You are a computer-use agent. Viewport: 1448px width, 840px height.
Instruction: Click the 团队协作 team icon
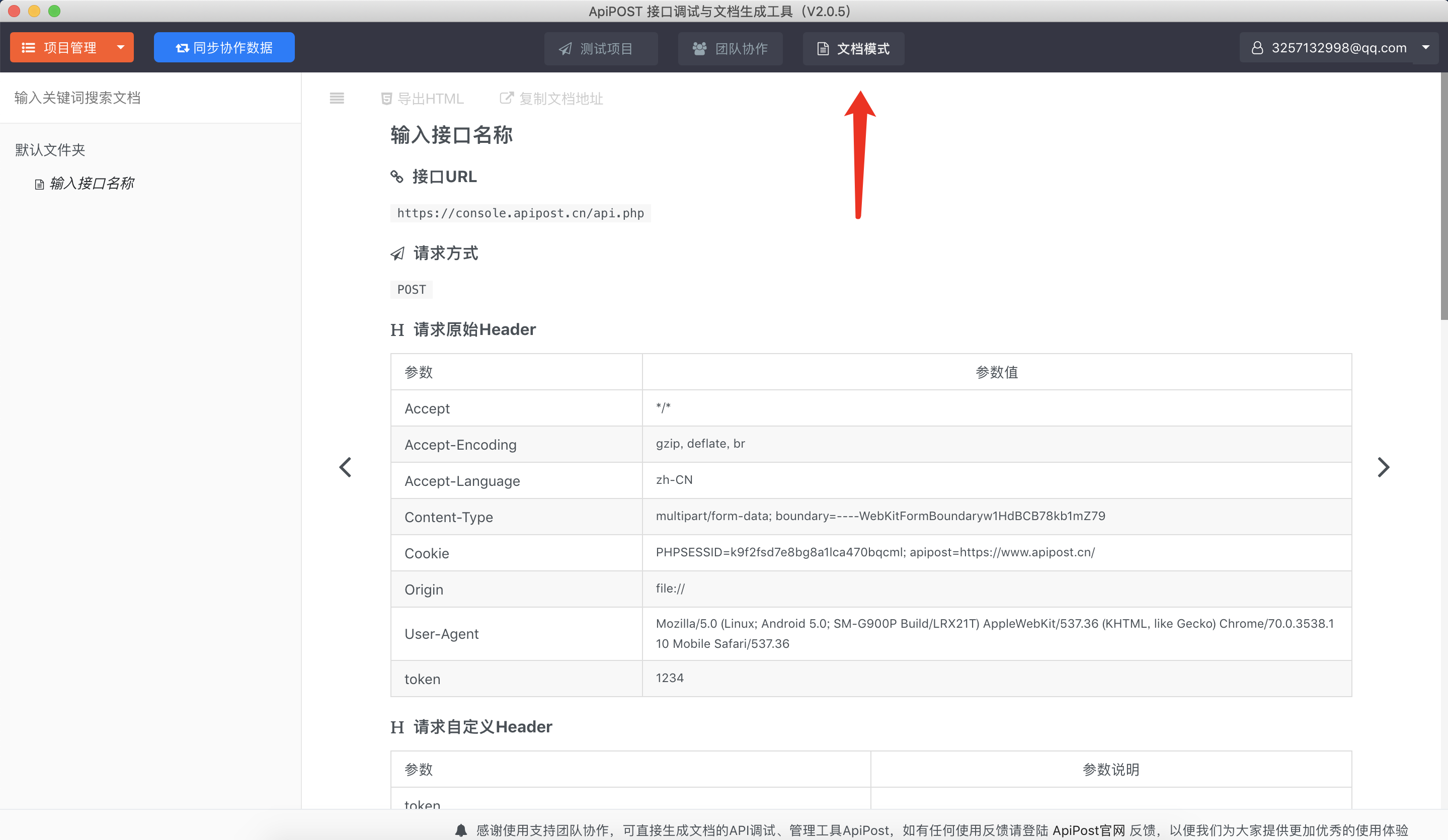coord(699,49)
